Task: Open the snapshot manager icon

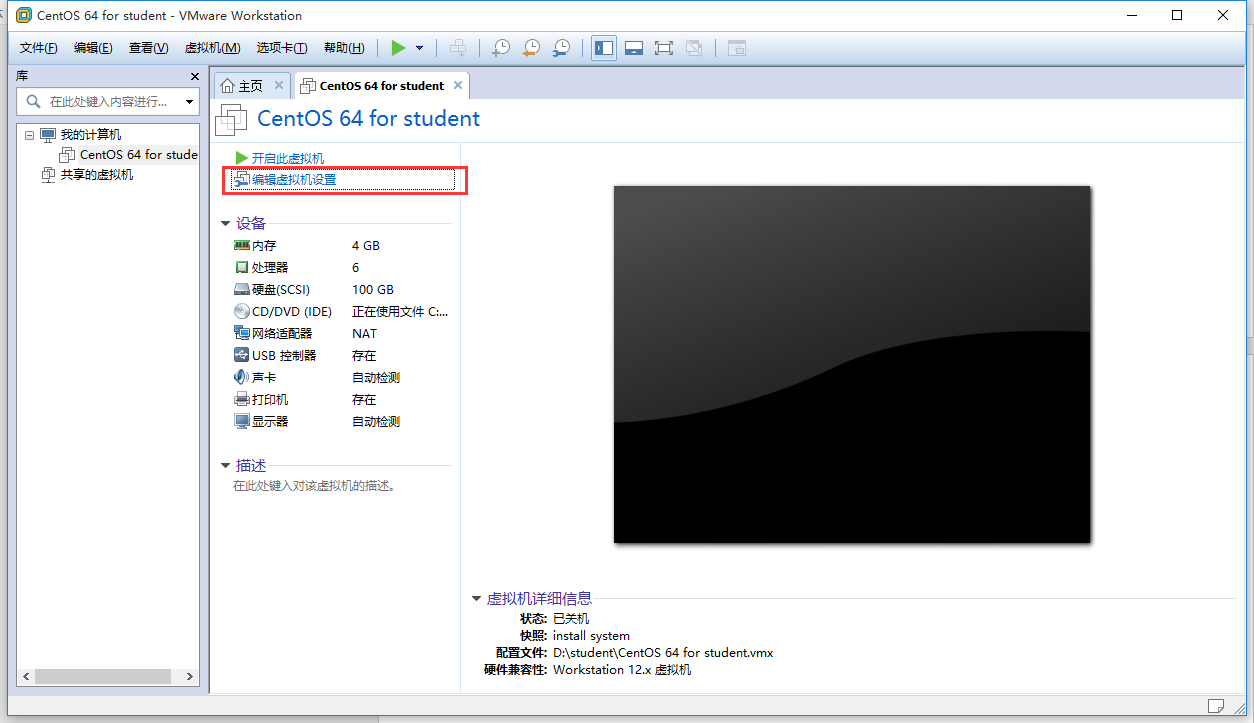Action: coord(562,48)
